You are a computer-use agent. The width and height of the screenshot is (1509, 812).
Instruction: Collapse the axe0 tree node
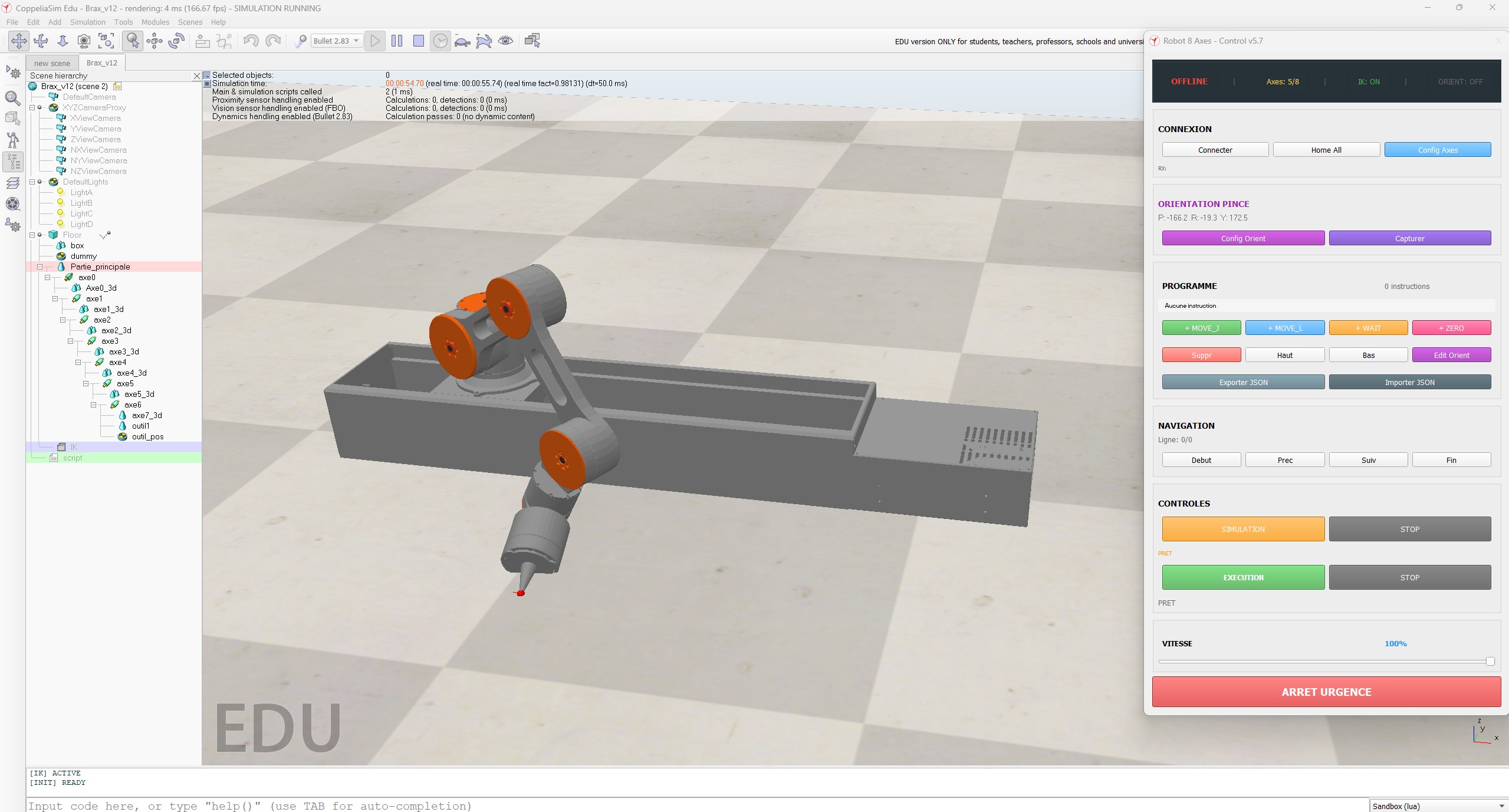pos(48,277)
